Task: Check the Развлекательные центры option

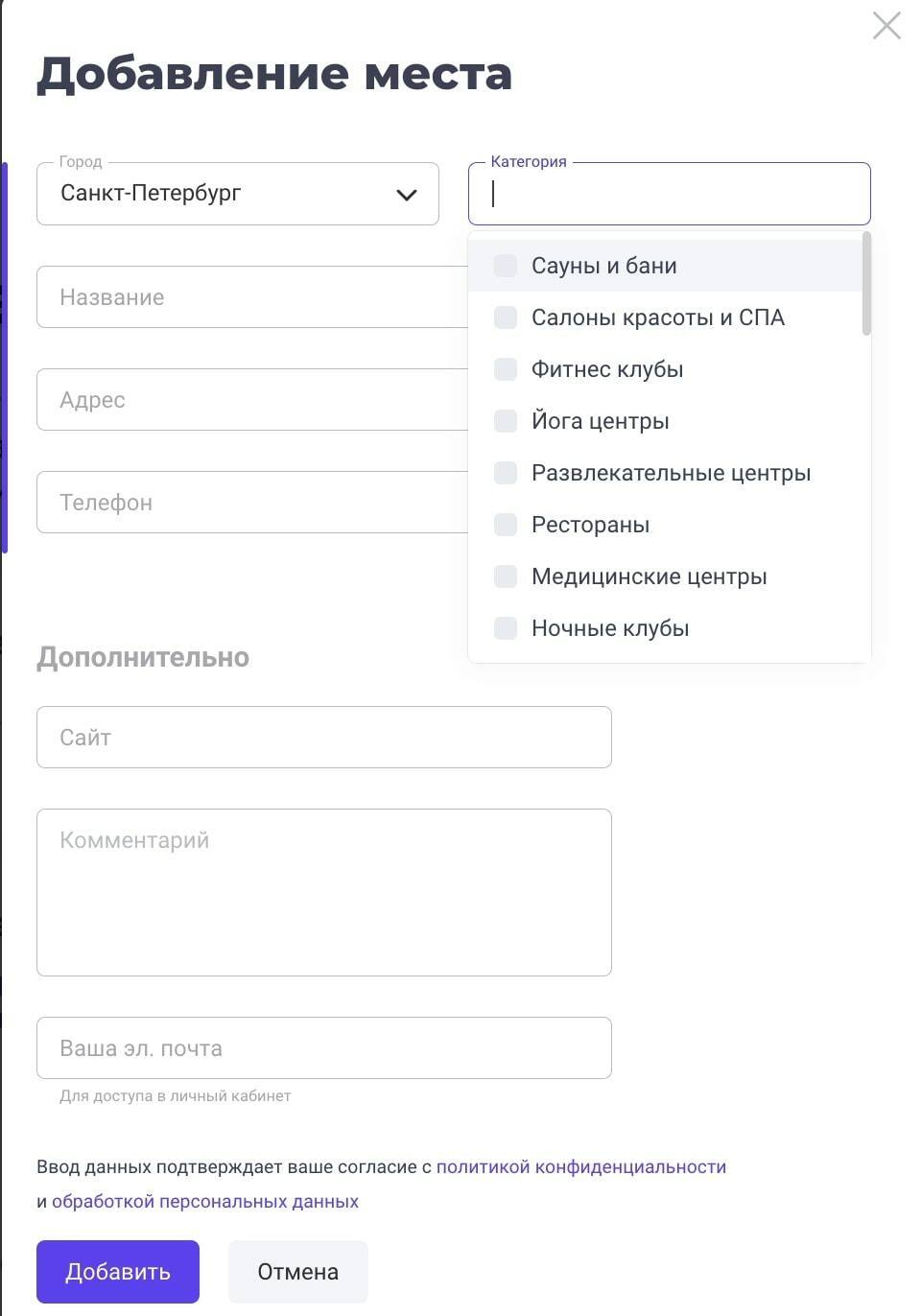Action: 506,473
